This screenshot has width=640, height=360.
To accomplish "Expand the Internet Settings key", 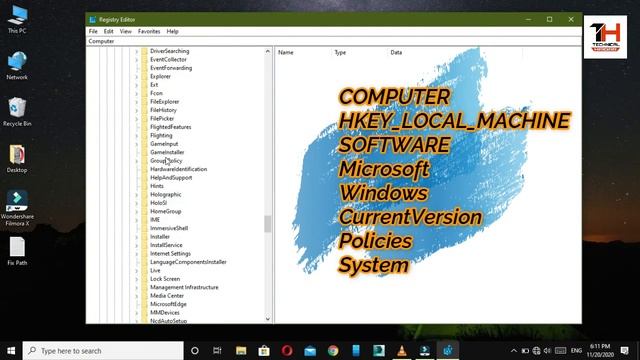I will pyautogui.click(x=137, y=254).
